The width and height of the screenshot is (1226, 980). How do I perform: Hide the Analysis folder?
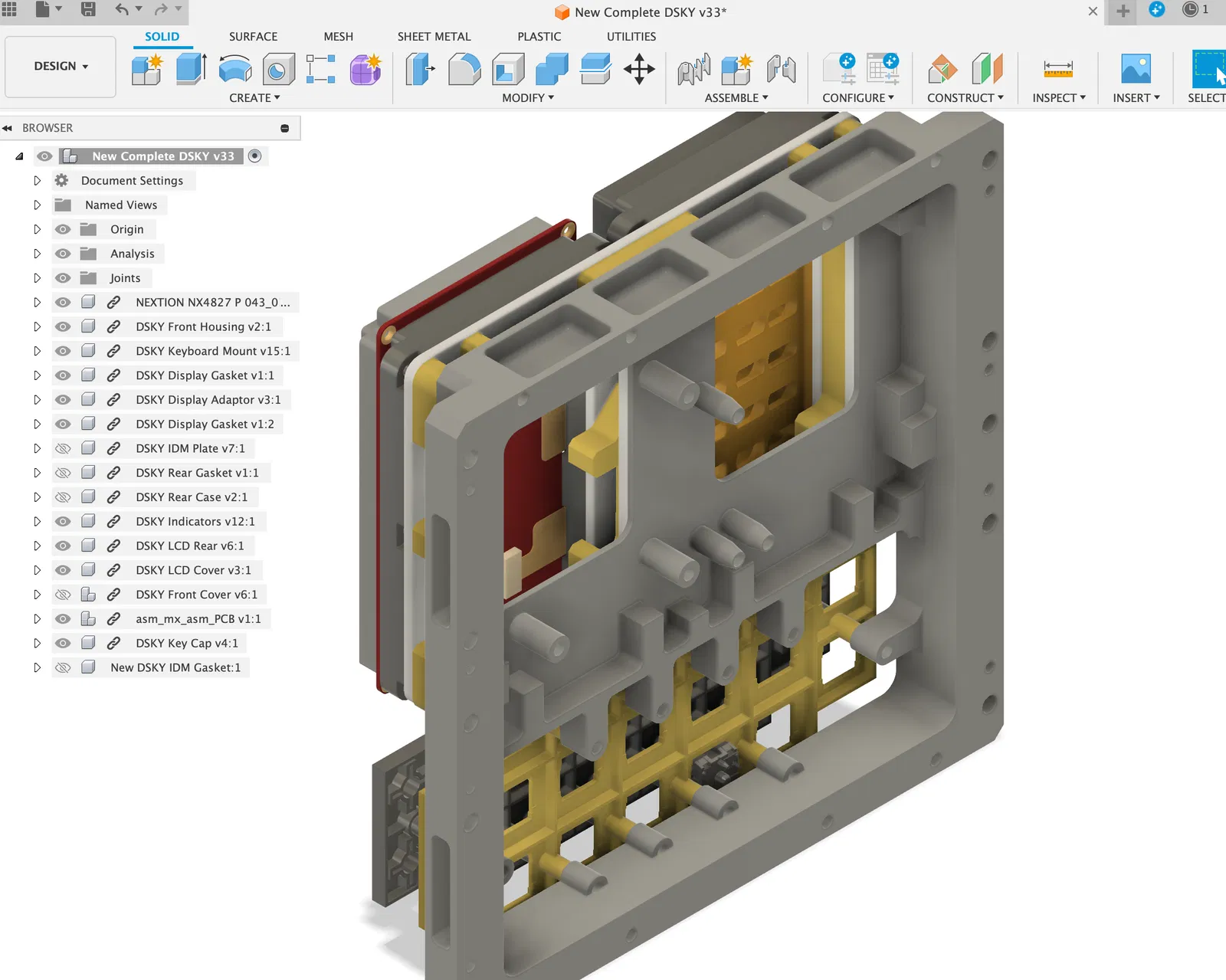63,254
